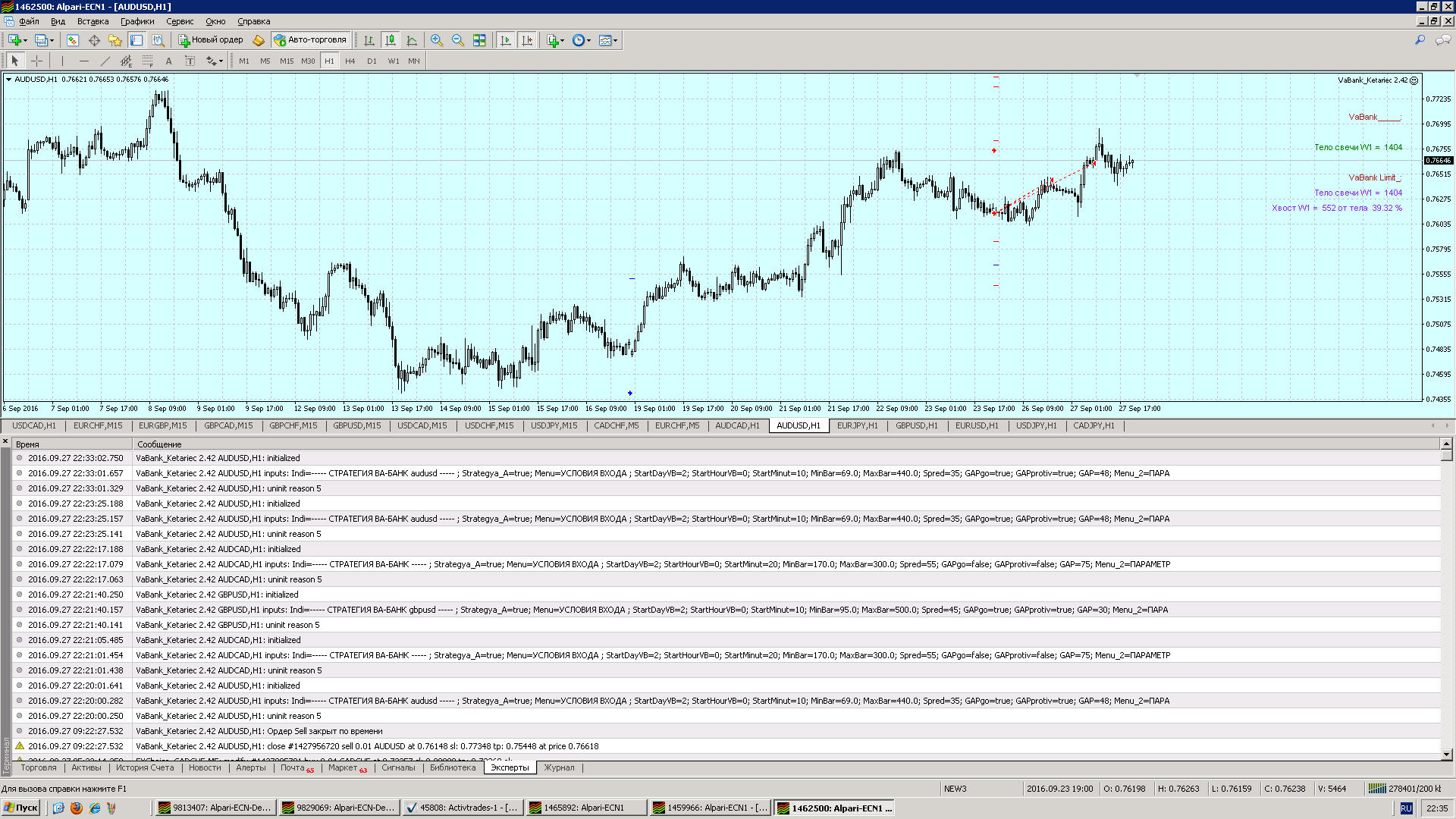The width and height of the screenshot is (1456, 819).
Task: Zoom in on the chart
Action: point(437,40)
